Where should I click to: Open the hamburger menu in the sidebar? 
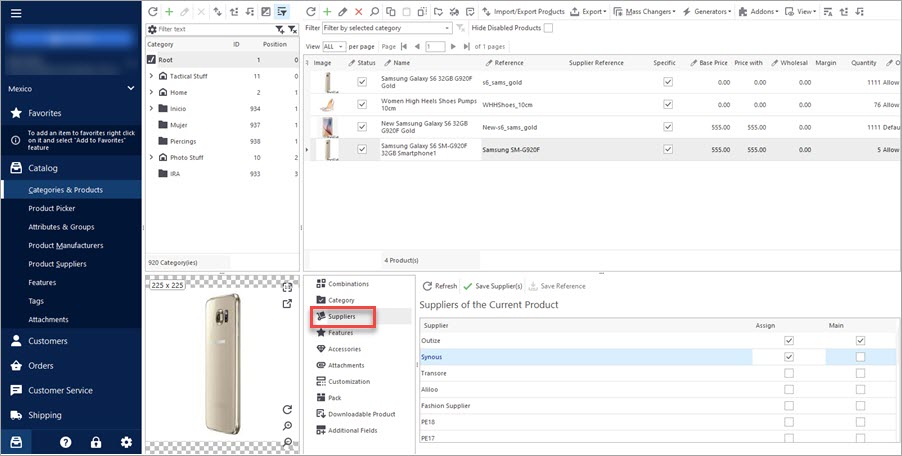tap(16, 13)
